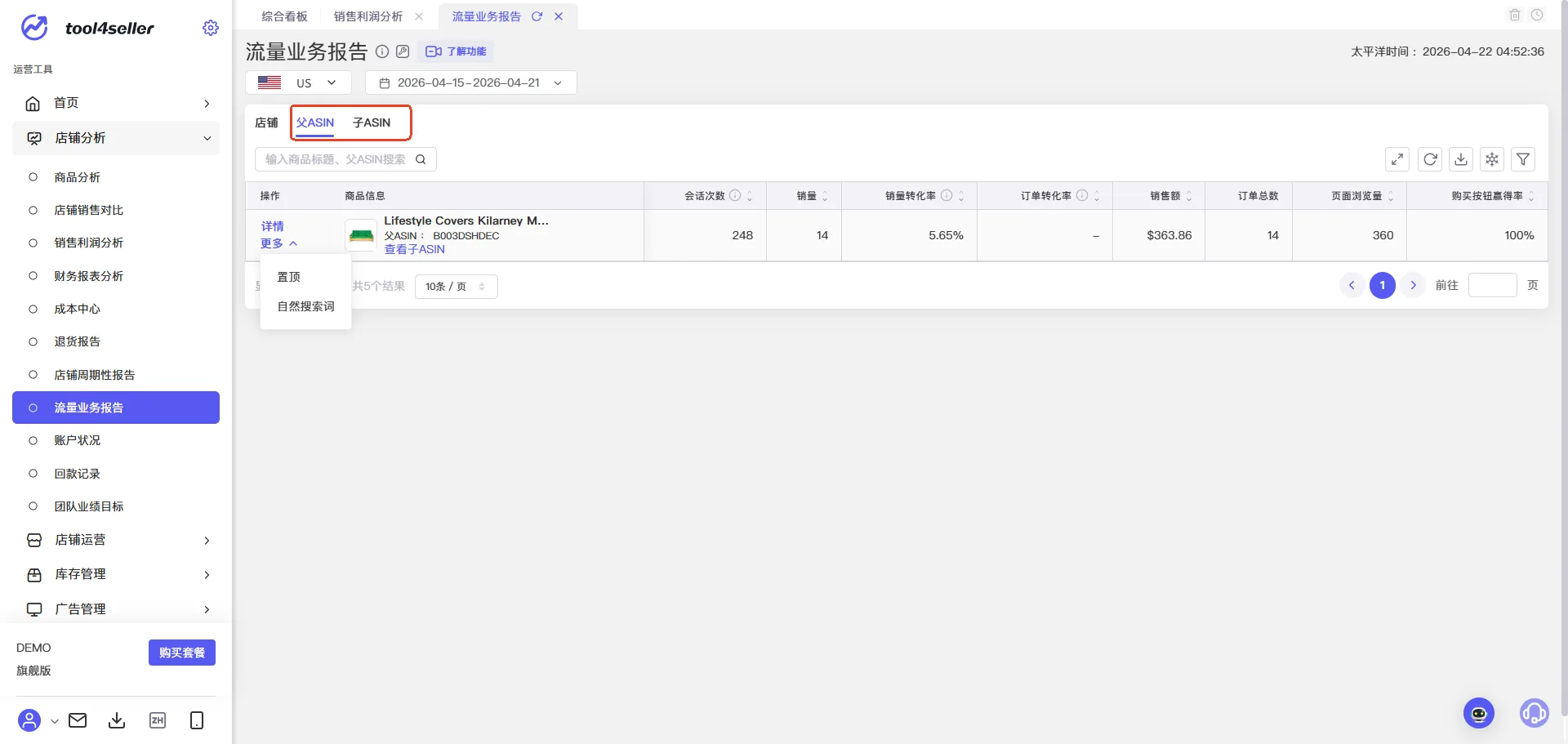Go to previous page arrow
Viewport: 1568px width, 744px height.
click(x=1352, y=285)
